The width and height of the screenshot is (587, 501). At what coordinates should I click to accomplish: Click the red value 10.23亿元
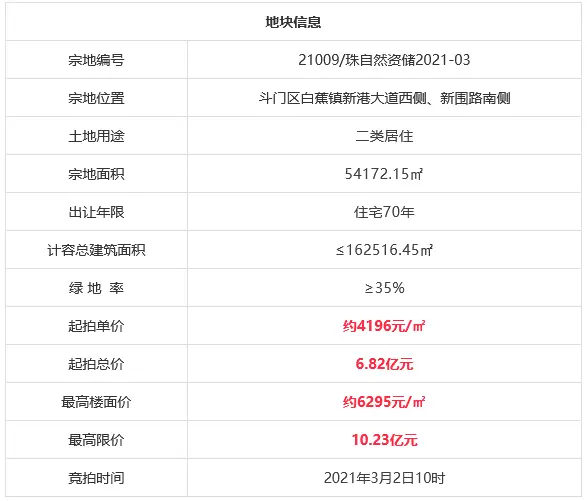point(384,440)
